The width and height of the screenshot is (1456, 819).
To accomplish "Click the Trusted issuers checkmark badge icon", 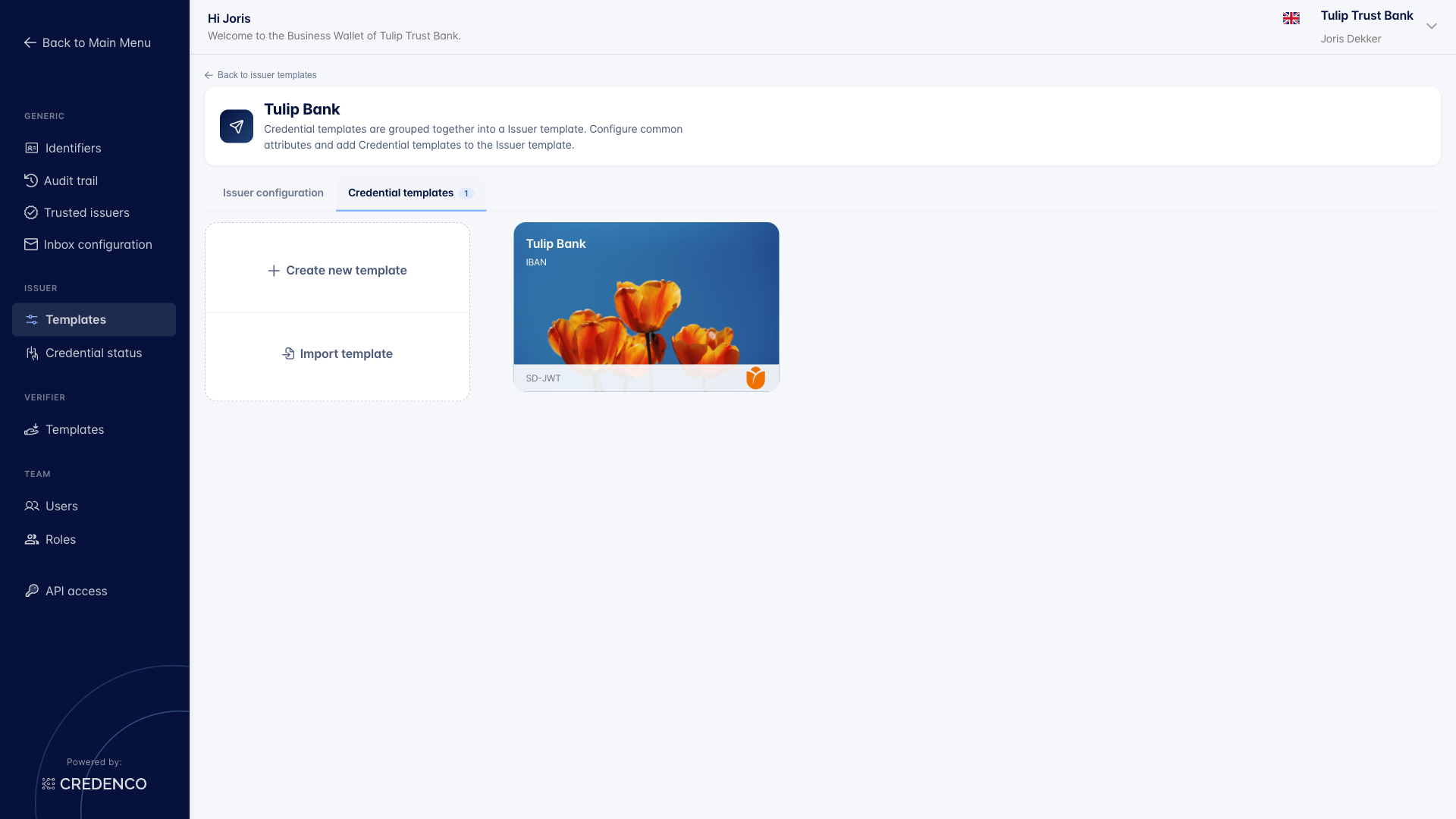I will tap(30, 212).
